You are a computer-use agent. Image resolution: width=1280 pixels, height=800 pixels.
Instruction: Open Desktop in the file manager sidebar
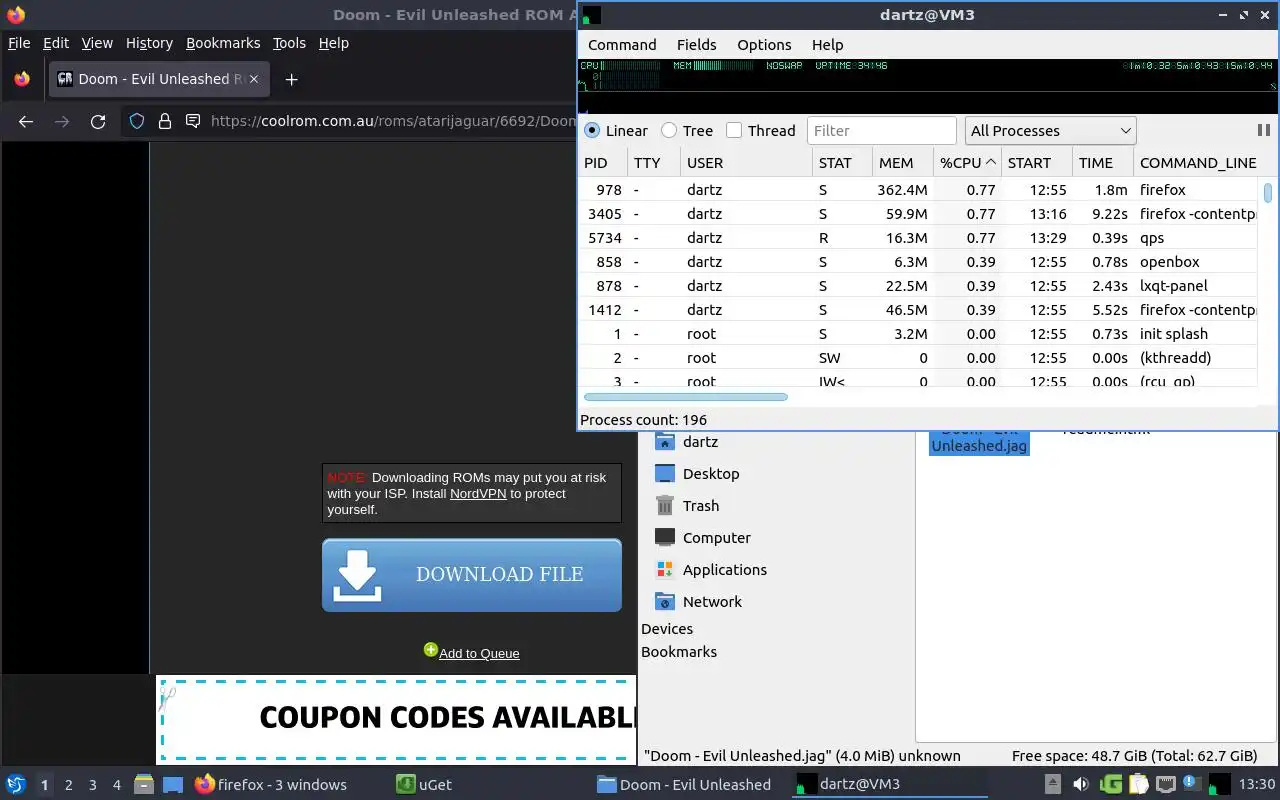tap(697, 474)
